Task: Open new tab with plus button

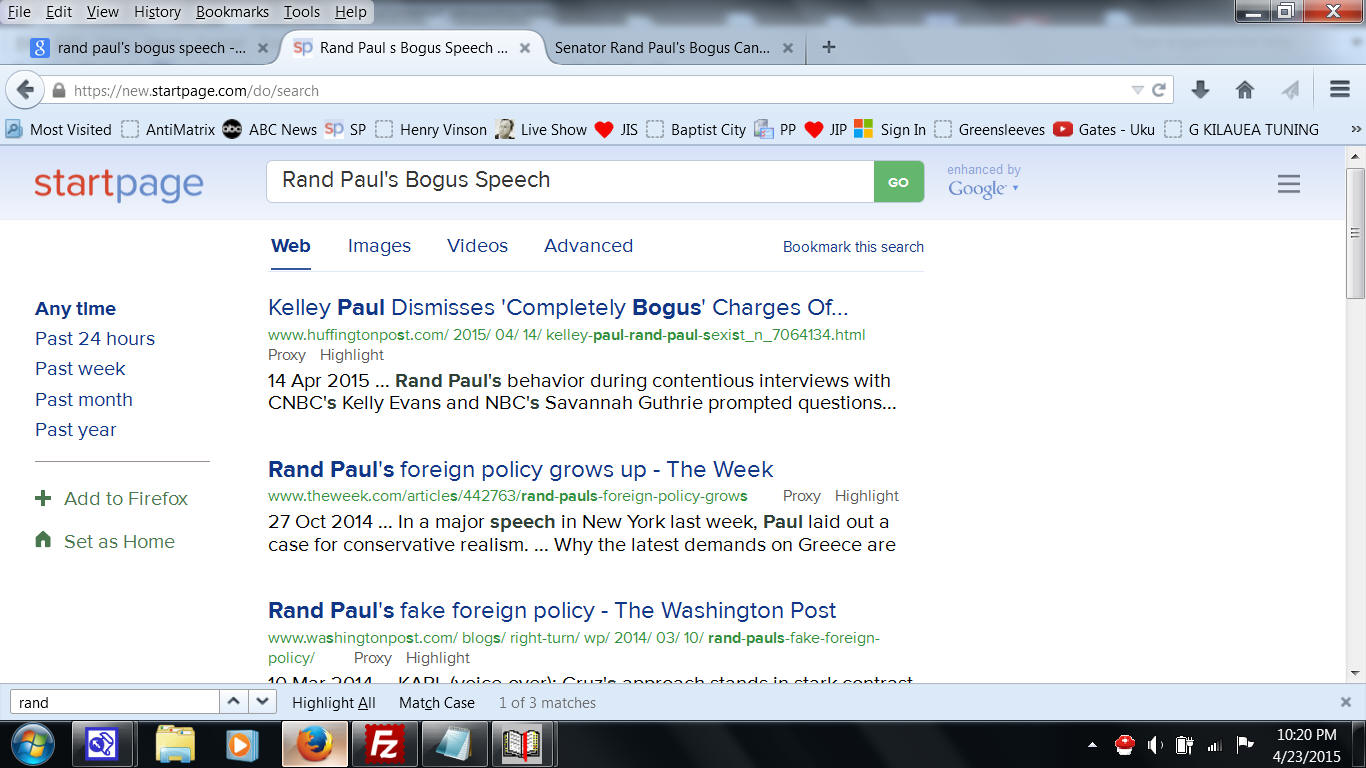Action: tap(828, 47)
